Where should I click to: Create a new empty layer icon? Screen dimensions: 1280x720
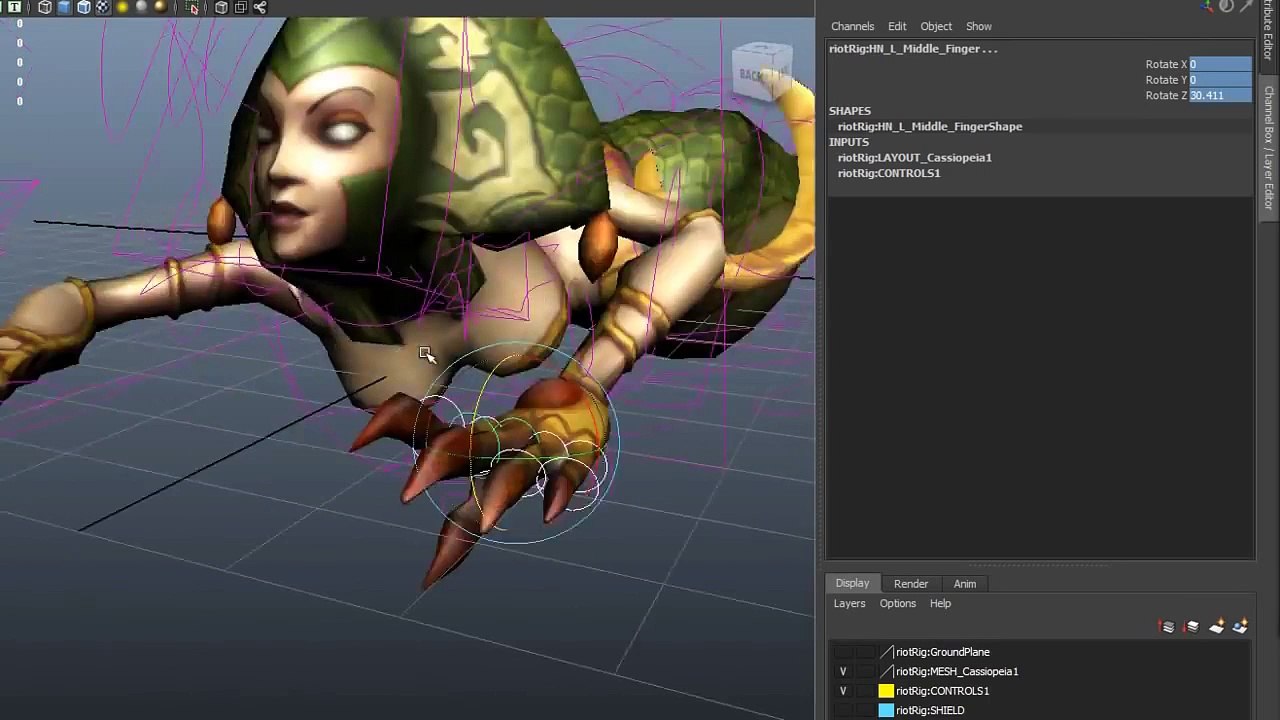(x=1216, y=627)
